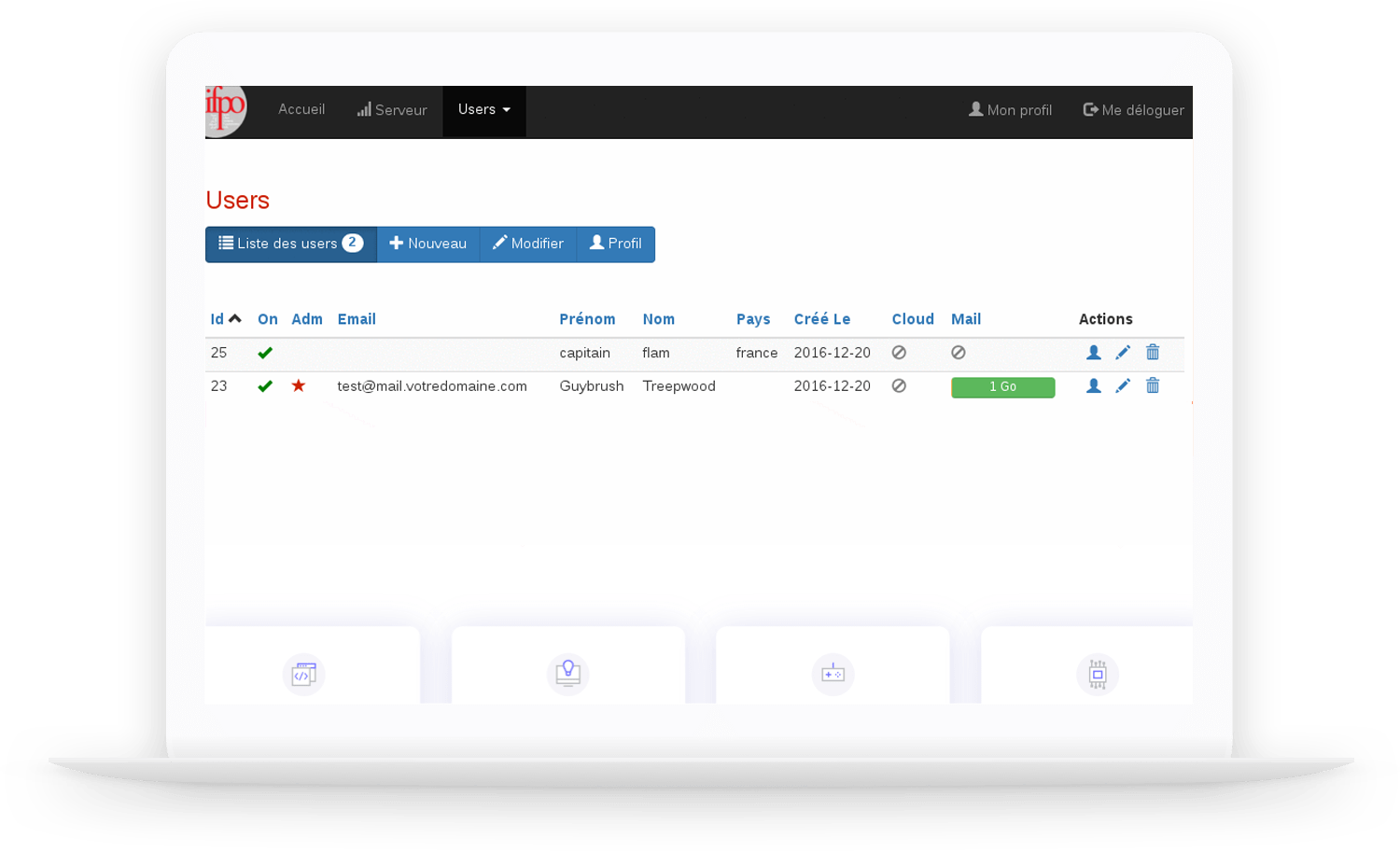The width and height of the screenshot is (1400, 852).
Task: Click the Id cell 25
Action: pyautogui.click(x=219, y=353)
